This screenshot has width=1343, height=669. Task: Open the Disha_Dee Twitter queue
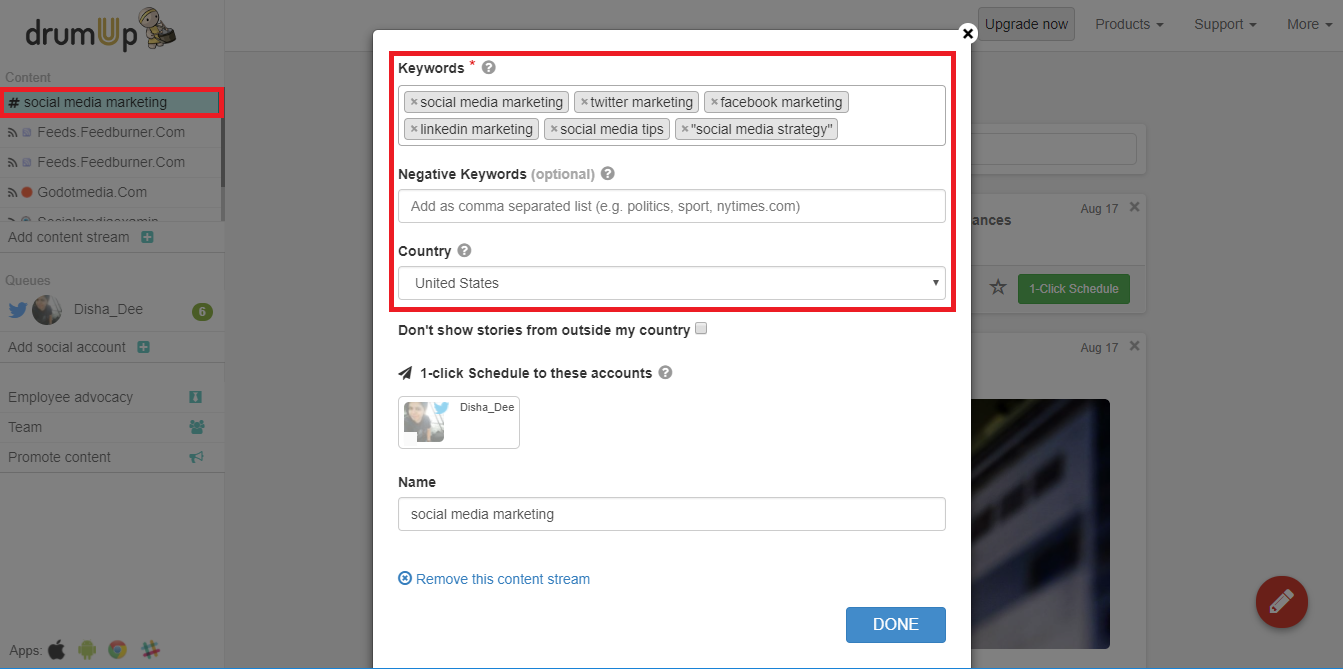pyautogui.click(x=110, y=310)
